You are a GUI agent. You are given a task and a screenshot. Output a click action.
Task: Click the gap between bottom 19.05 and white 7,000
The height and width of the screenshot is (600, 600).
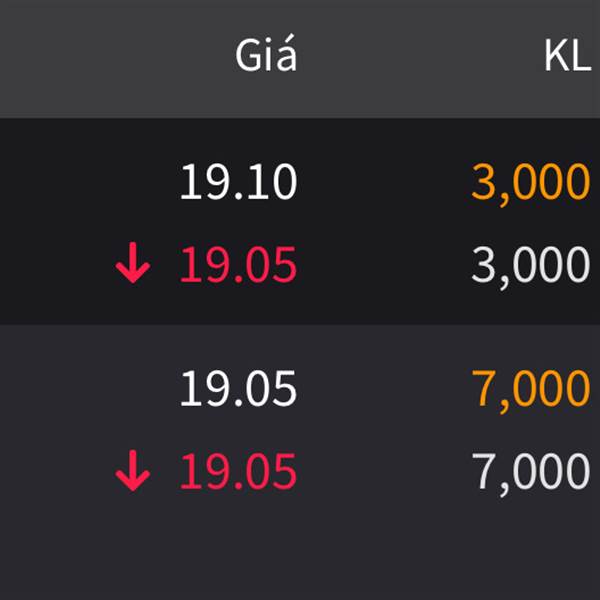click(x=384, y=471)
